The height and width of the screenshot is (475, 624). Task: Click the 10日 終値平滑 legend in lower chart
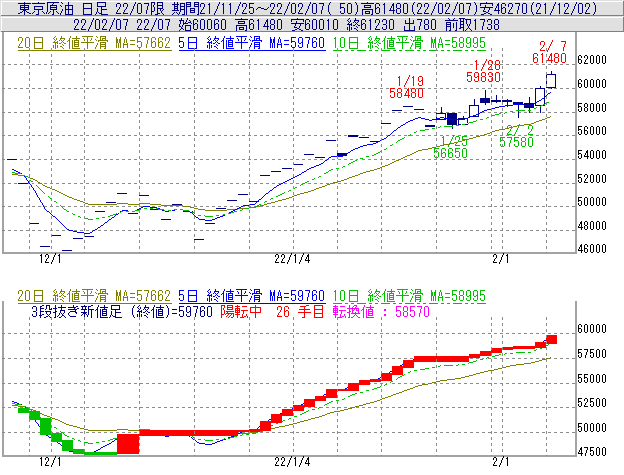(x=409, y=296)
